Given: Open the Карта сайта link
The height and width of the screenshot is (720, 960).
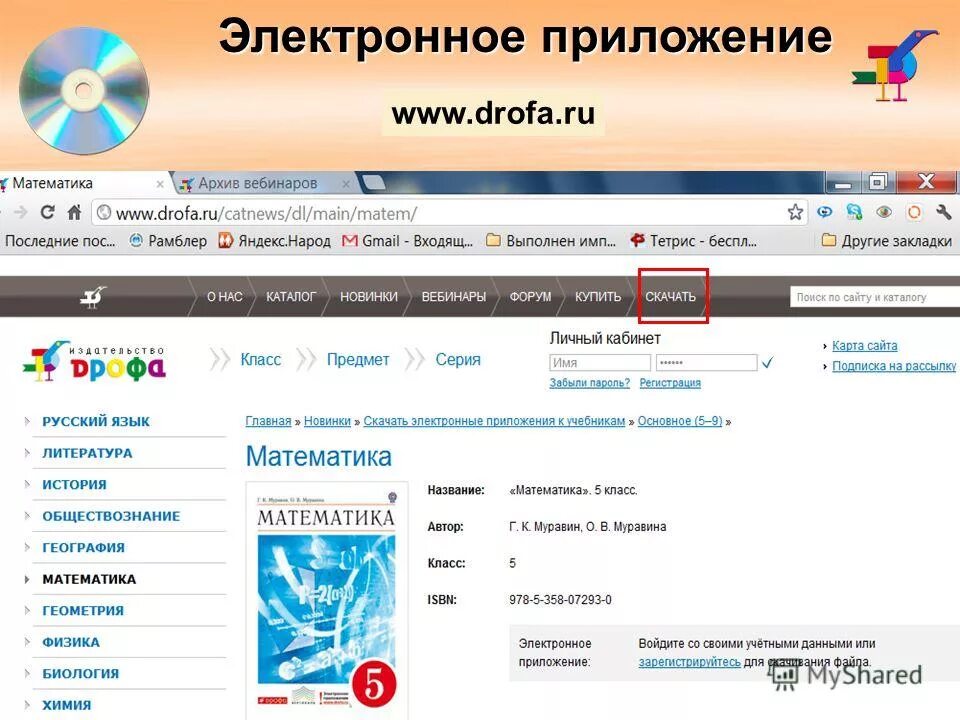Looking at the screenshot, I should [x=864, y=345].
